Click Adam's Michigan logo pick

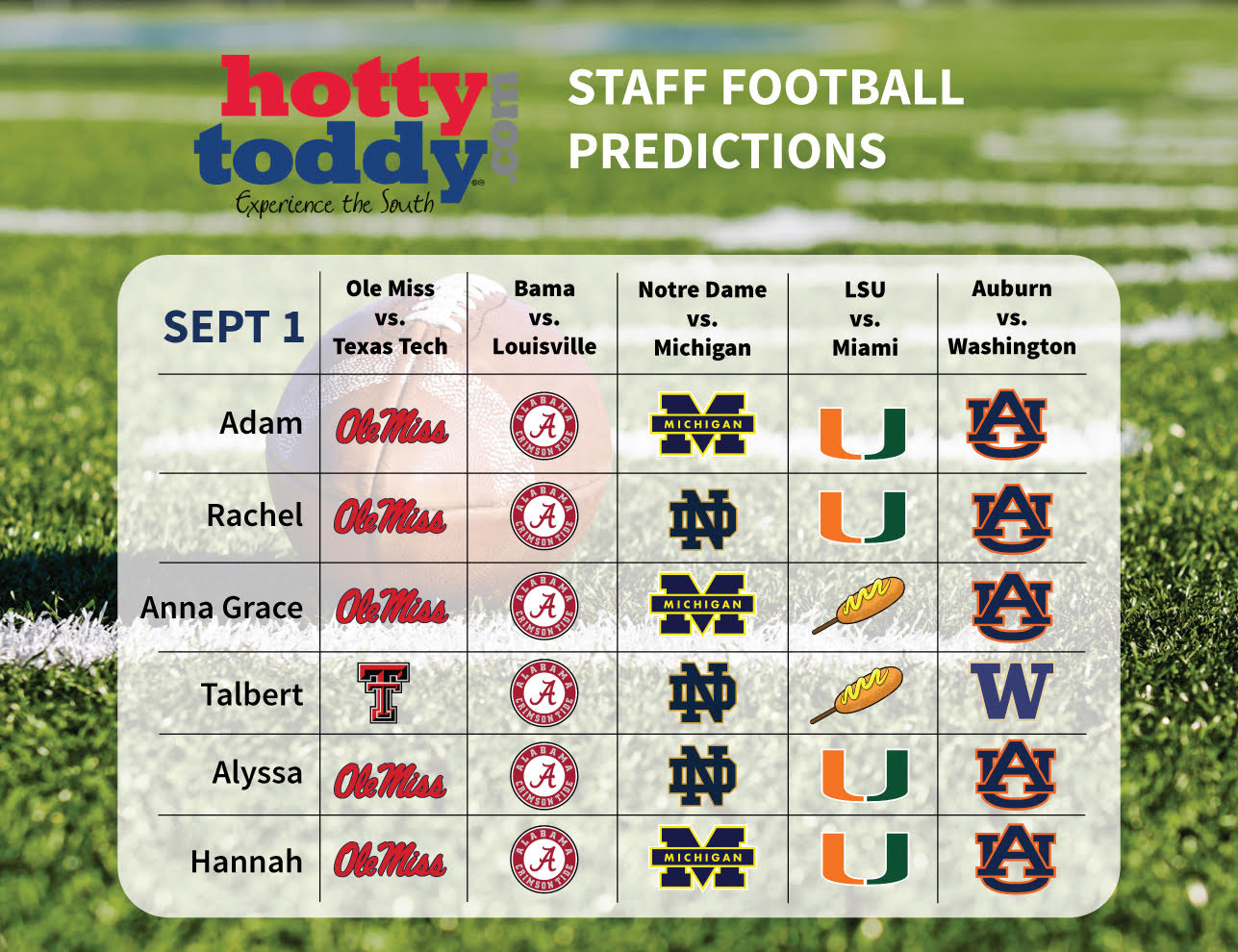[702, 423]
